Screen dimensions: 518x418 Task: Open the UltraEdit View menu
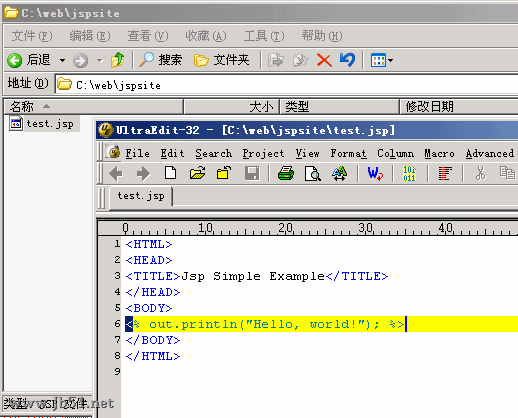tap(307, 153)
